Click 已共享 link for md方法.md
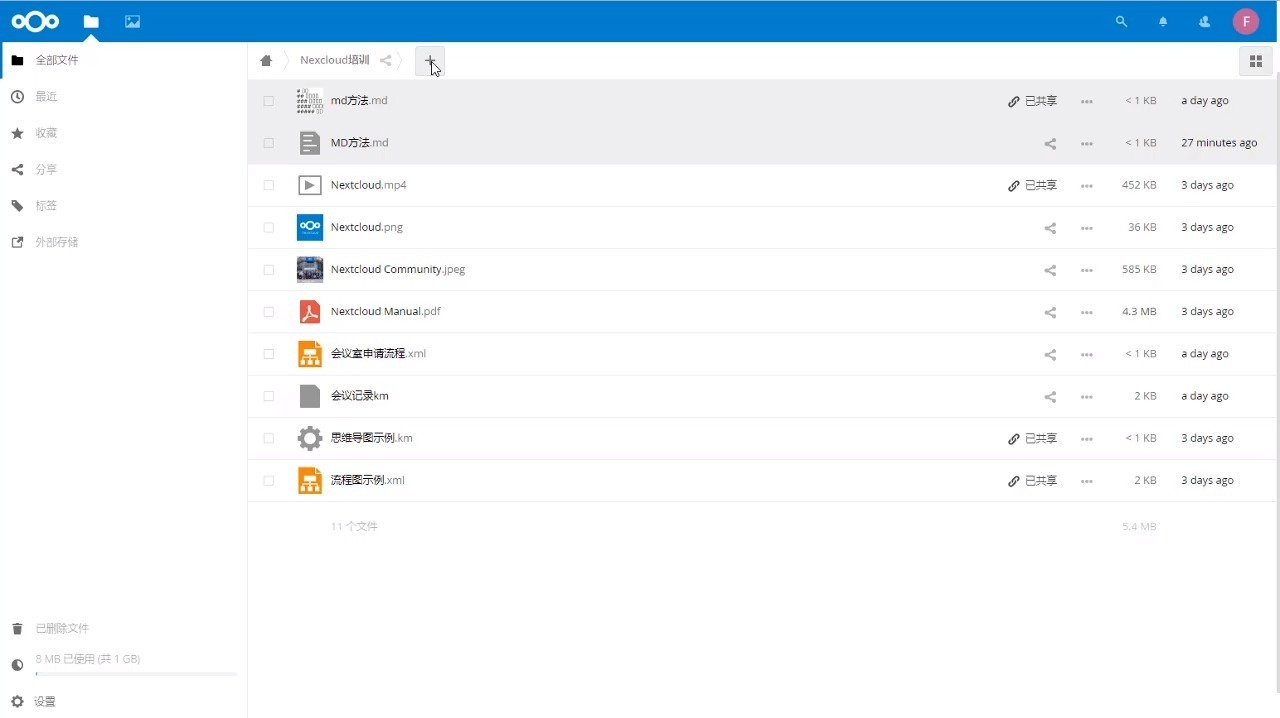The height and width of the screenshot is (718, 1280). pyautogui.click(x=1032, y=101)
